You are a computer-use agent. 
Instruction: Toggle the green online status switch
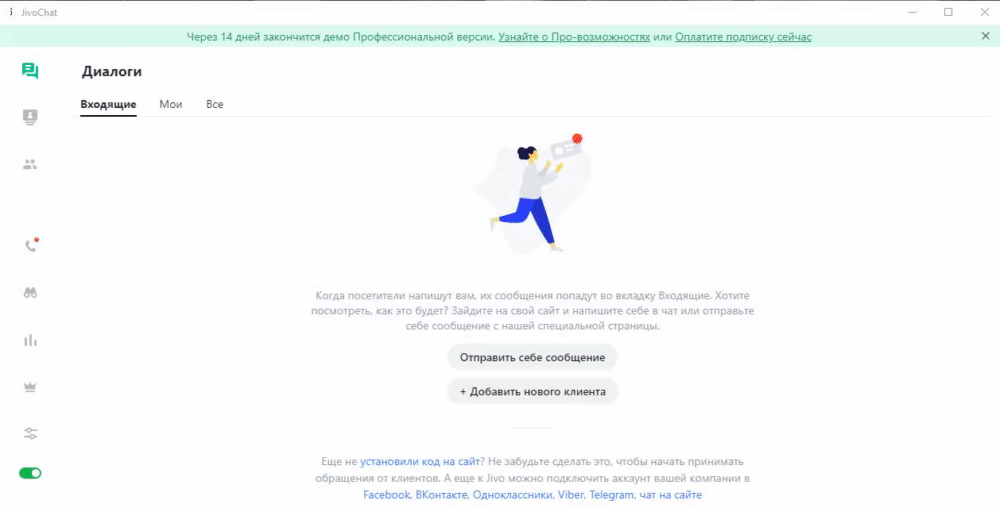tap(30, 473)
